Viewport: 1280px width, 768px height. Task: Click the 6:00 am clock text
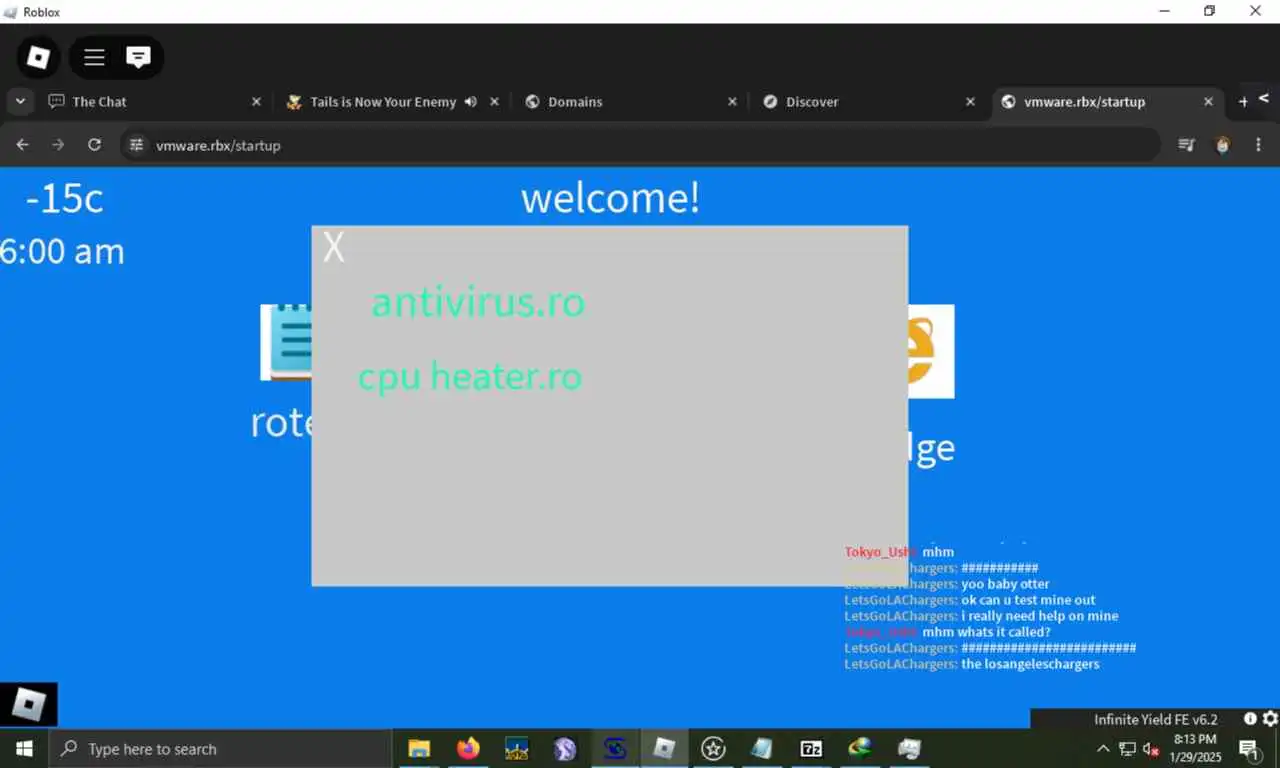pyautogui.click(x=62, y=251)
